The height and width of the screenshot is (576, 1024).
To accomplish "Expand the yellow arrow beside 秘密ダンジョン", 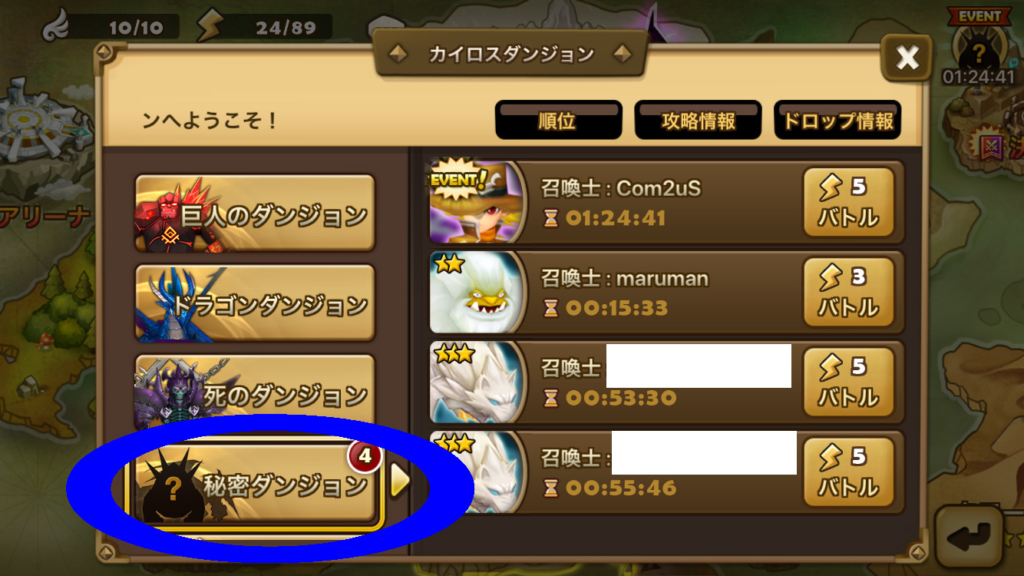I will 400,482.
